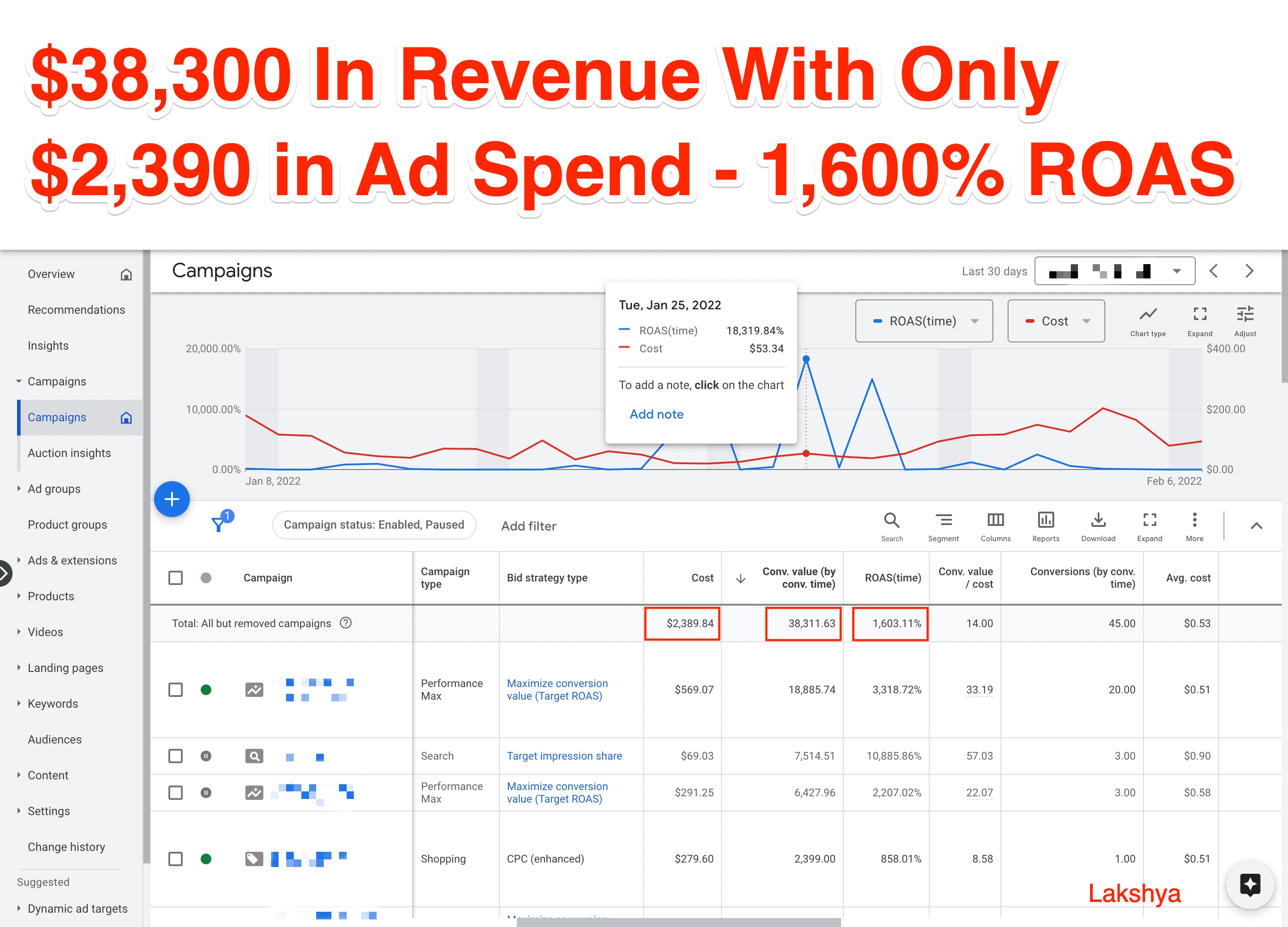Screen dimensions: 1288x927
Task: Select the $569.07 Performance Max campaign checkbox
Action: 176,690
